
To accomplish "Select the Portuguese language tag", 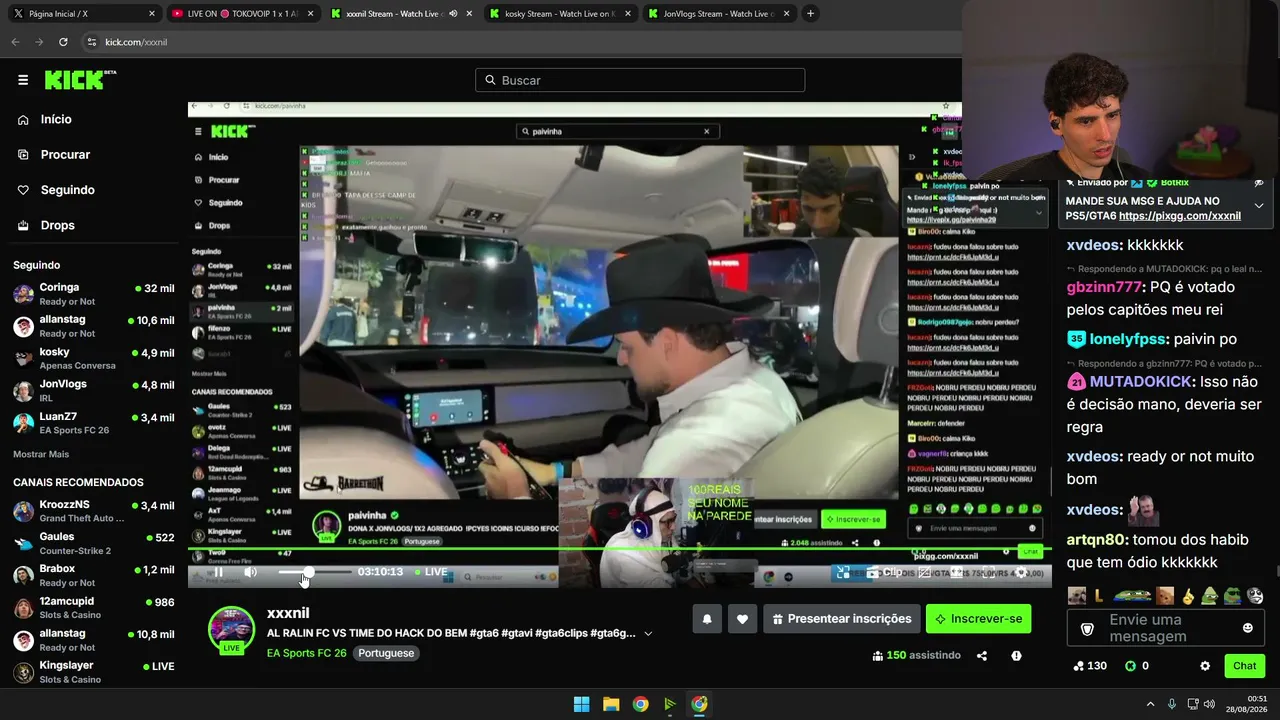I will click(386, 653).
